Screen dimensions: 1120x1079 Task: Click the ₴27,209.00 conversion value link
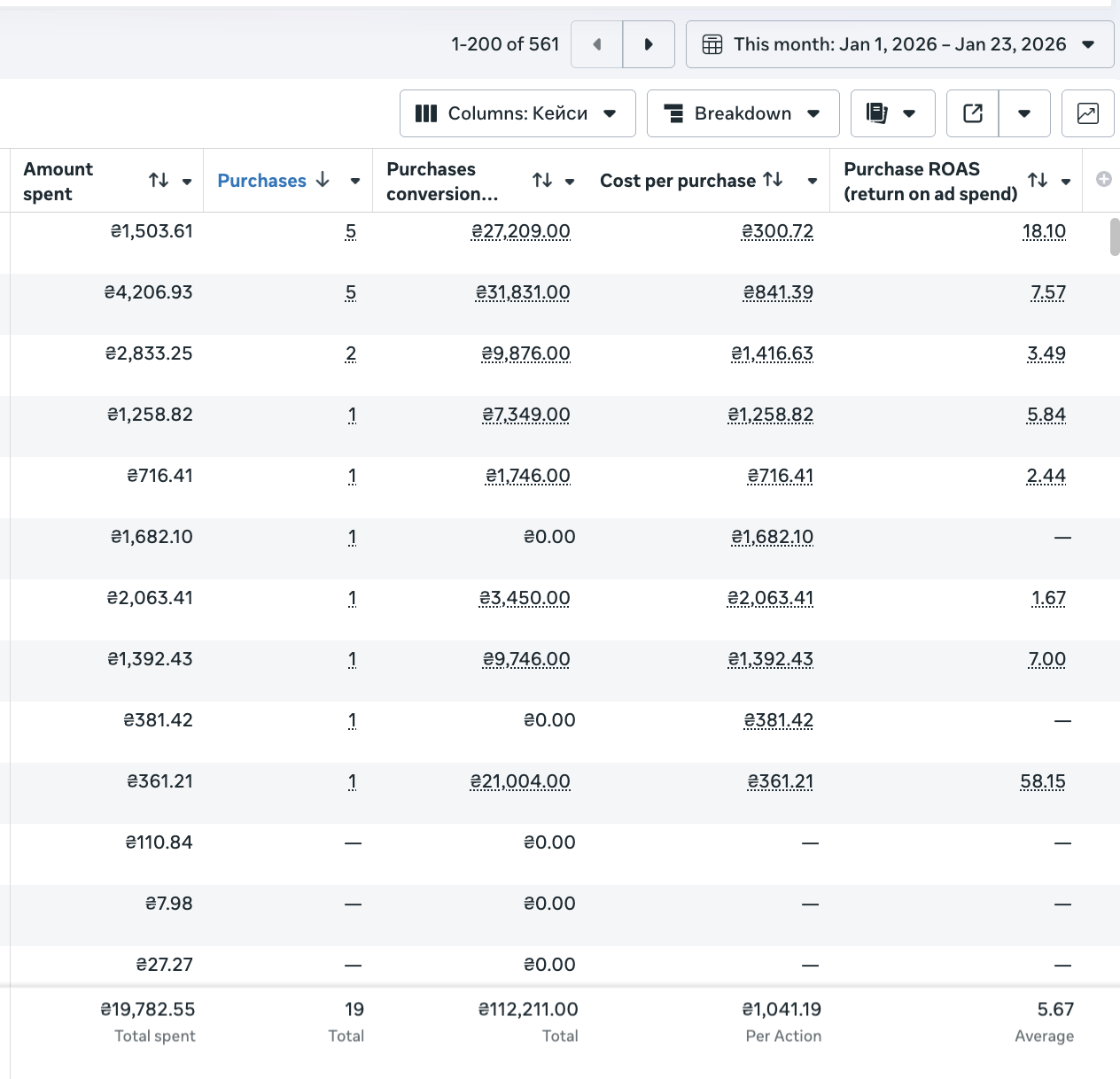(x=521, y=232)
